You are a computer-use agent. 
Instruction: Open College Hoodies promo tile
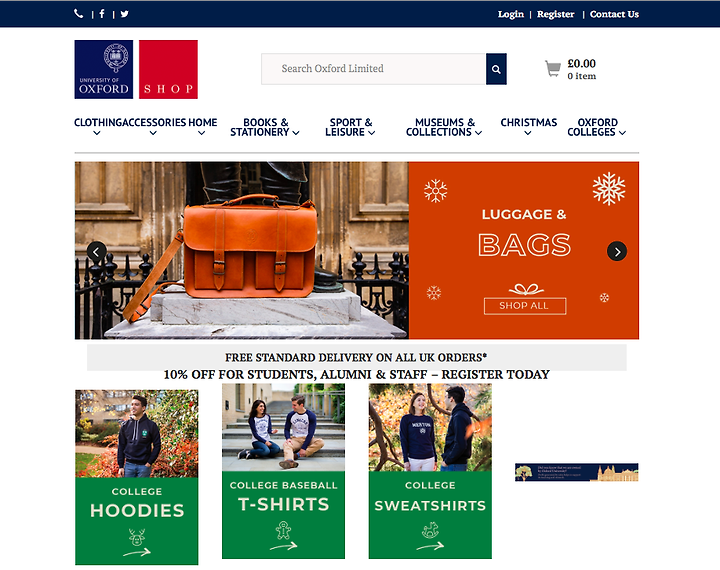(x=137, y=477)
